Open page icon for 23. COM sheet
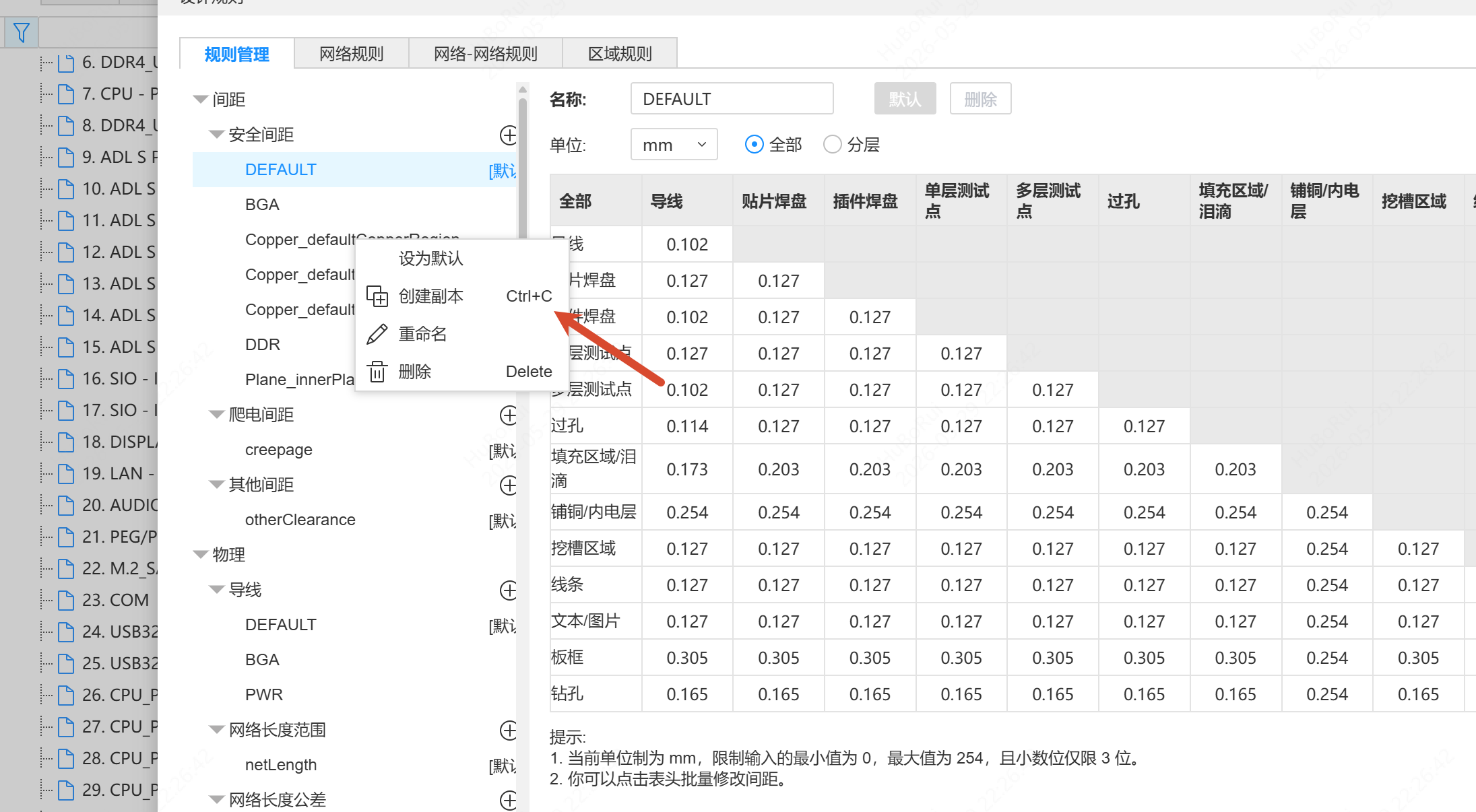 (x=66, y=600)
